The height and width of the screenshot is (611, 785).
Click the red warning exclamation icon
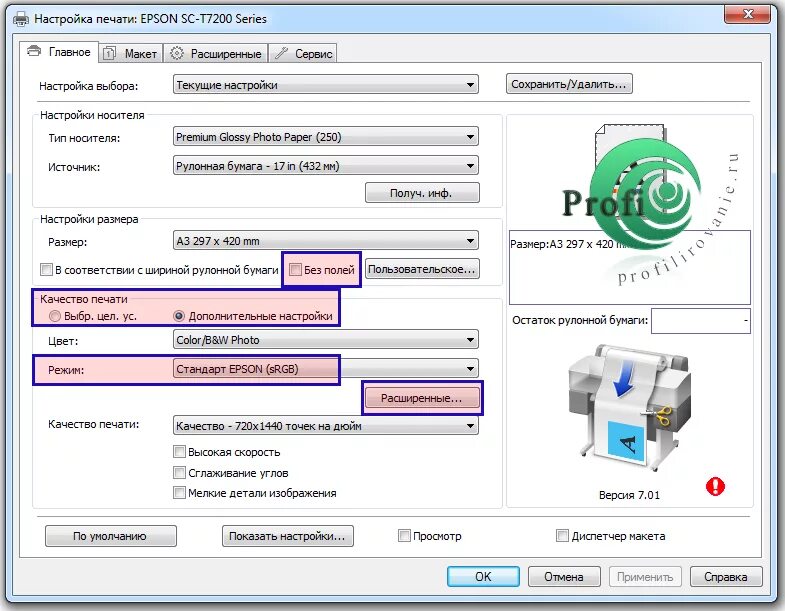pos(715,486)
